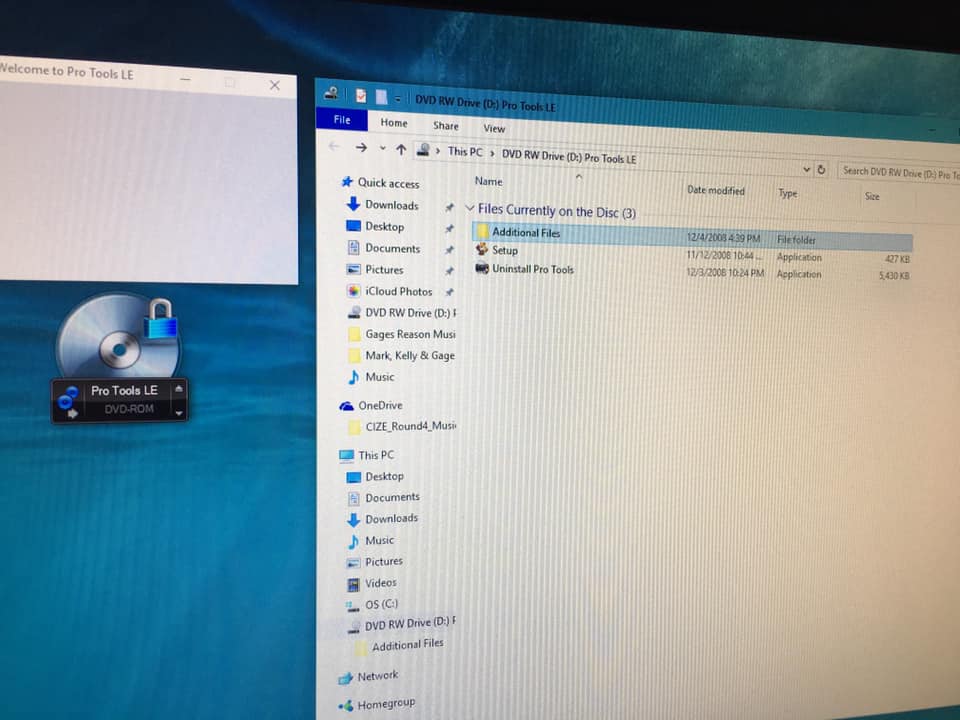Image resolution: width=960 pixels, height=720 pixels.
Task: Click the 427 KB size cell
Action: point(897,259)
